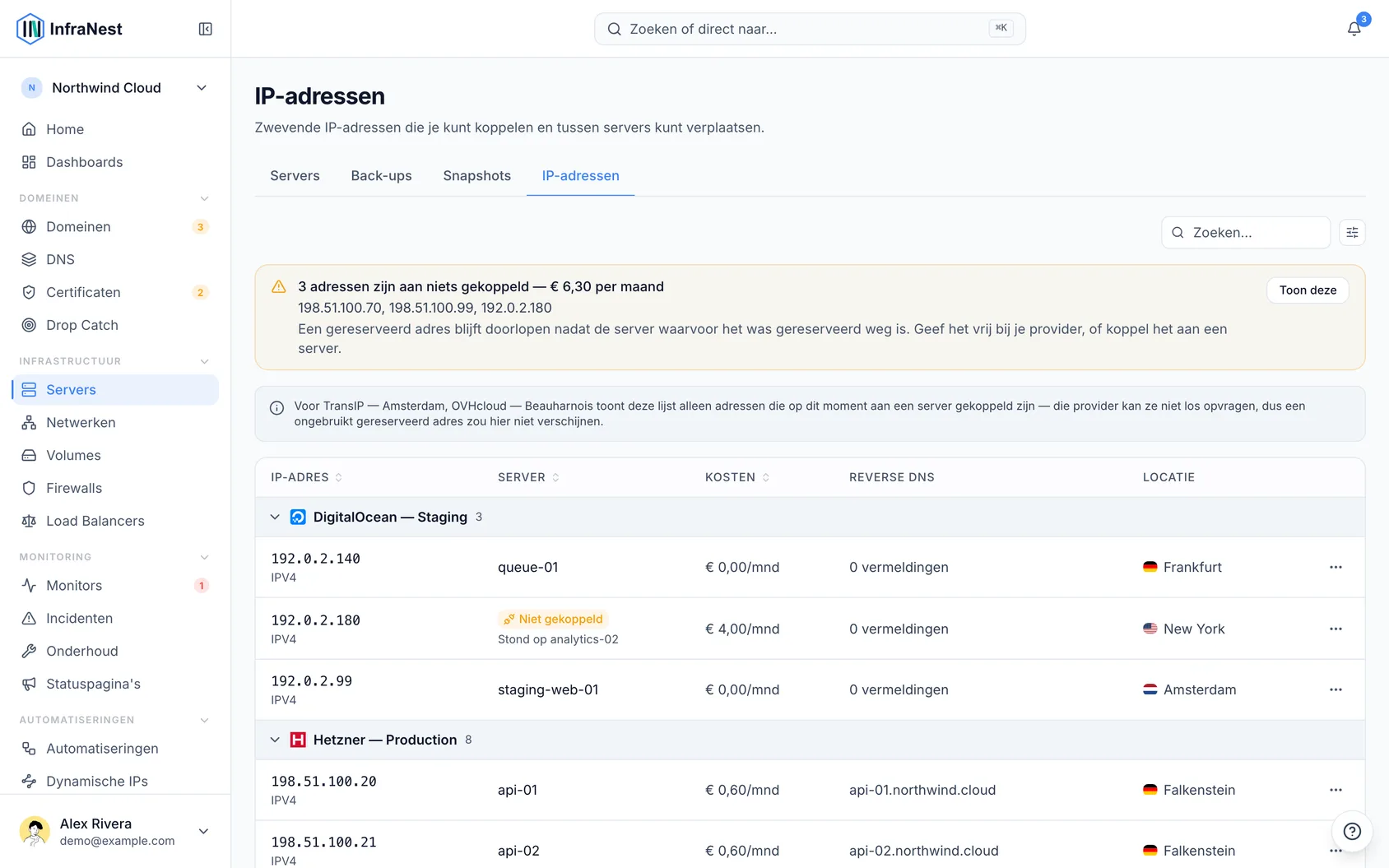Open Drop Catch in sidebar
This screenshot has width=1389, height=868.
click(x=115, y=325)
